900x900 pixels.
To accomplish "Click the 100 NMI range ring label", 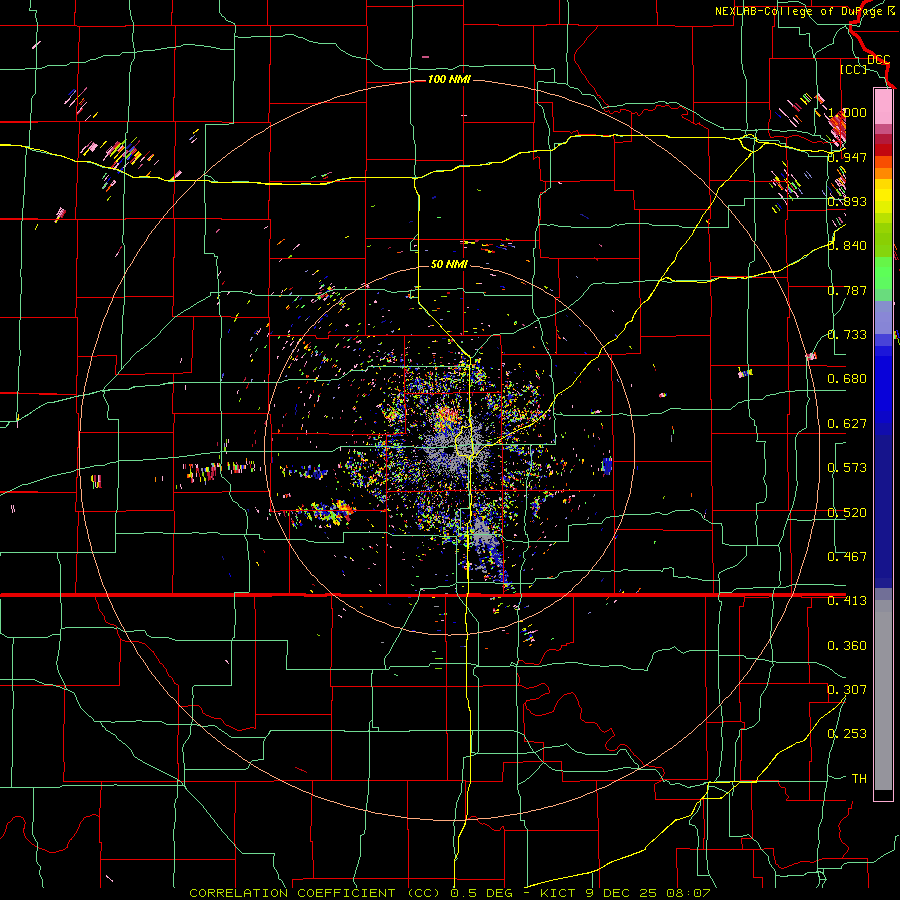I will pyautogui.click(x=449, y=79).
